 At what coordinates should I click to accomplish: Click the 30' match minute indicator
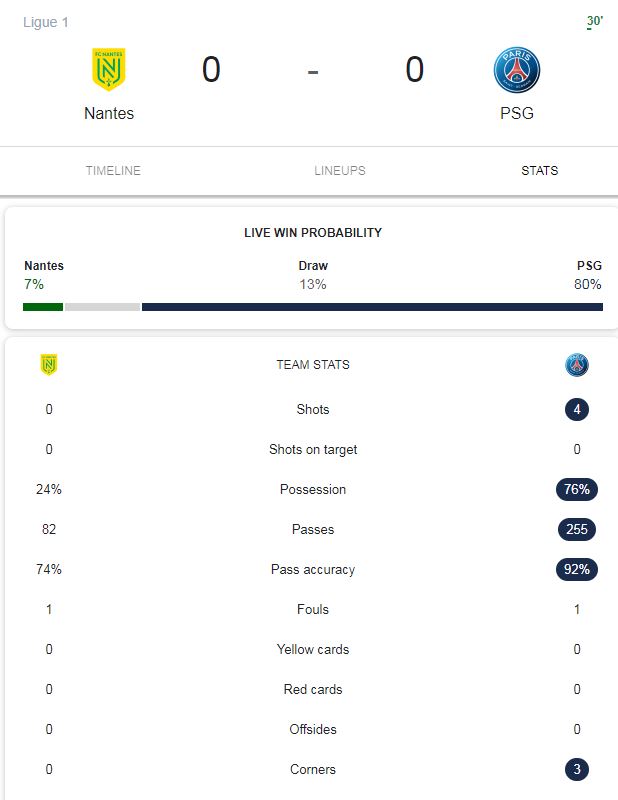coord(595,21)
